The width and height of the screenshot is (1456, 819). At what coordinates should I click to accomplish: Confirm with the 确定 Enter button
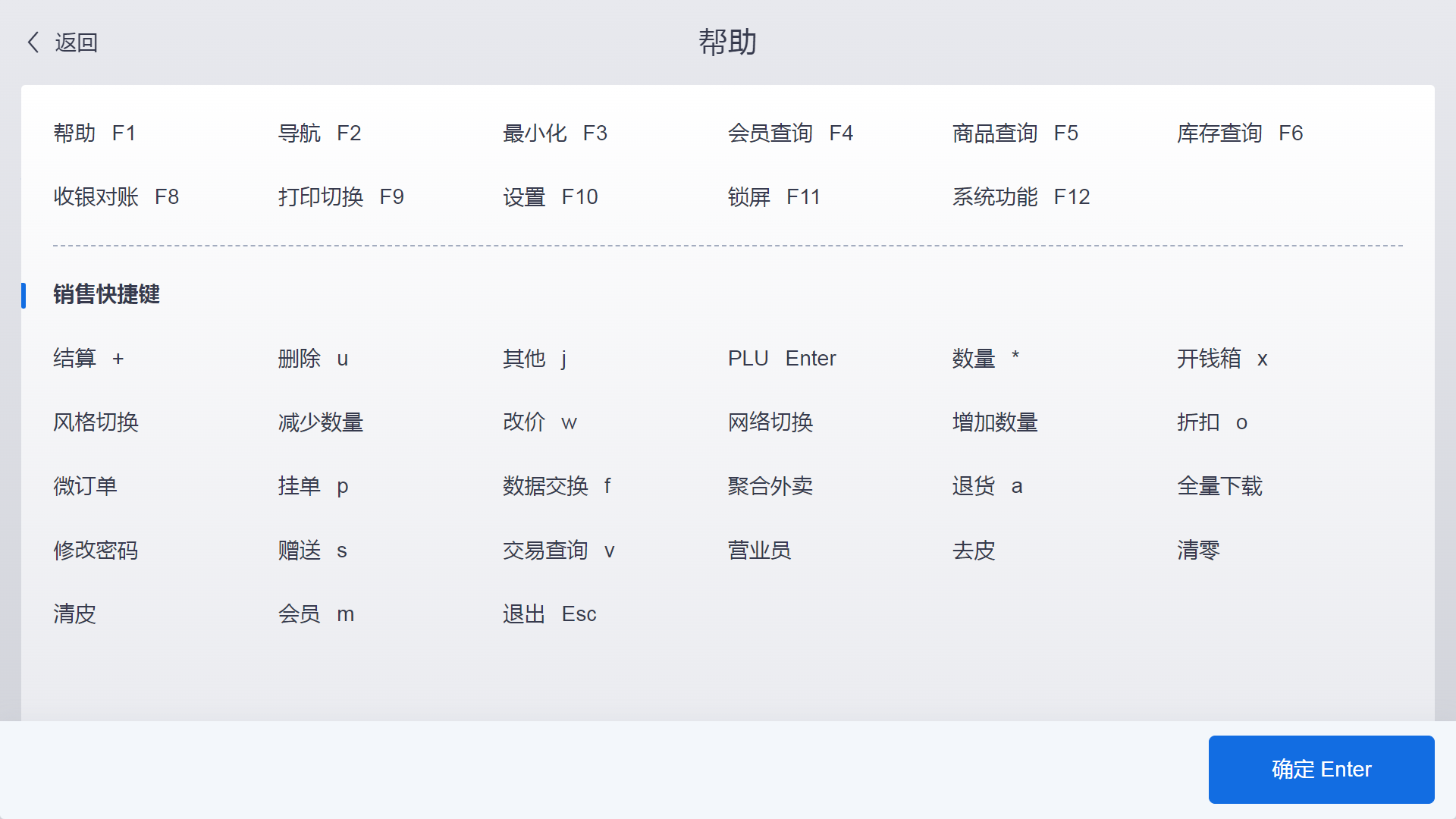[1321, 769]
